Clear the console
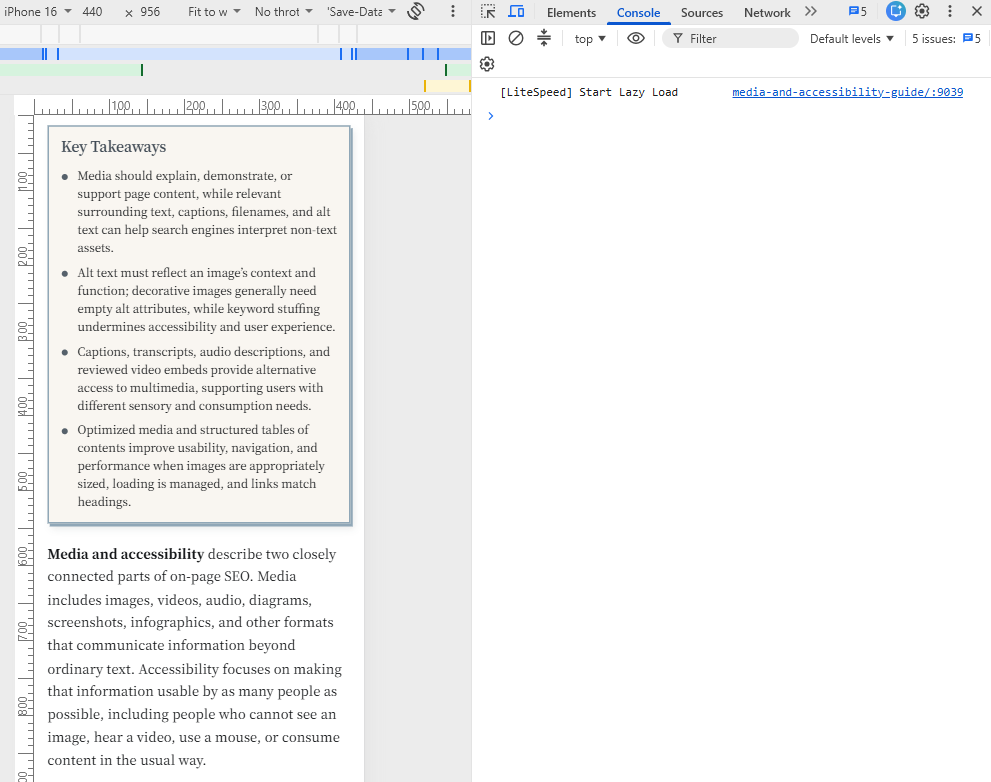Image resolution: width=991 pixels, height=782 pixels. click(516, 39)
